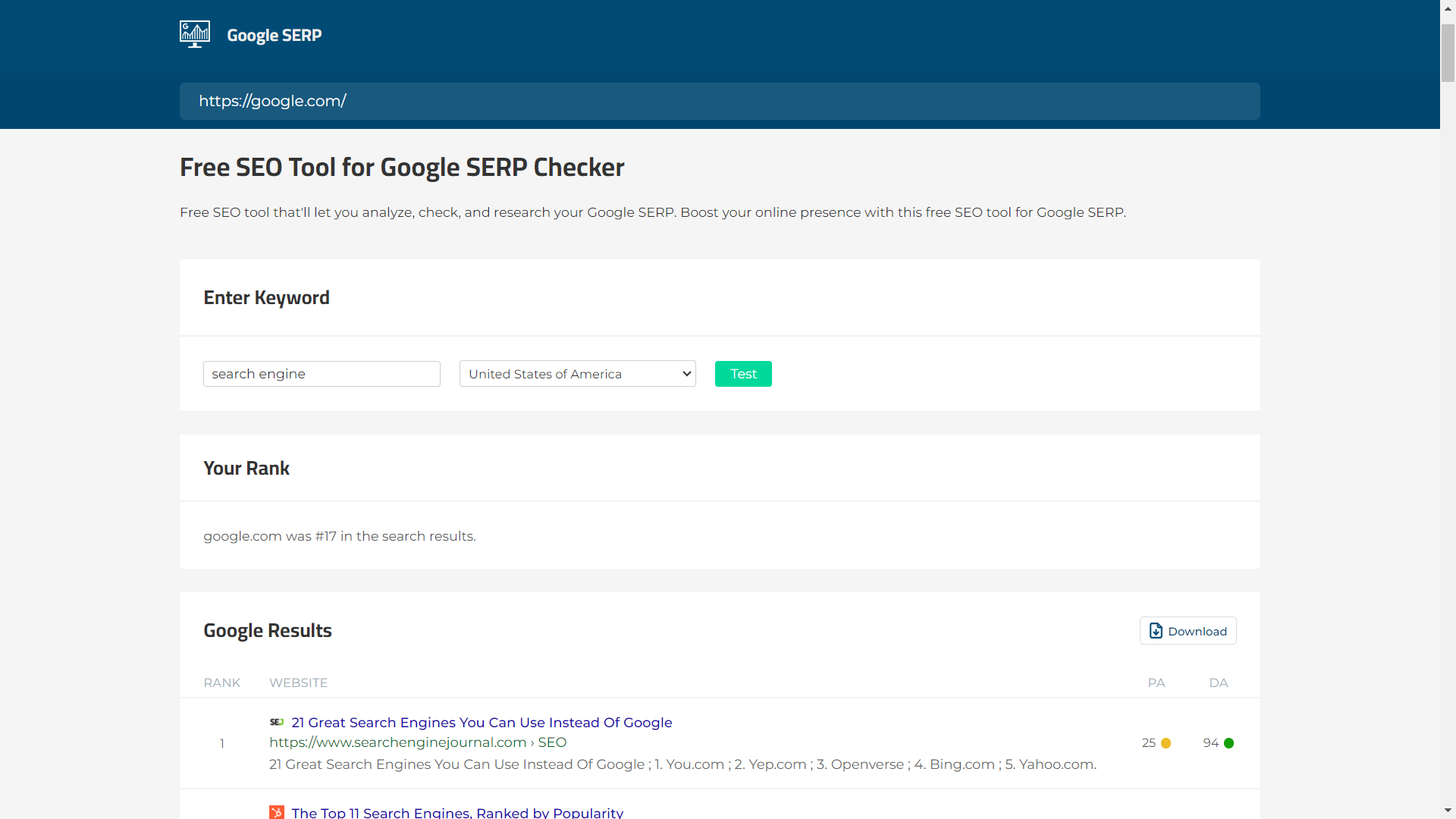
Task: Click the page scroll-down arrow
Action: [1448, 811]
